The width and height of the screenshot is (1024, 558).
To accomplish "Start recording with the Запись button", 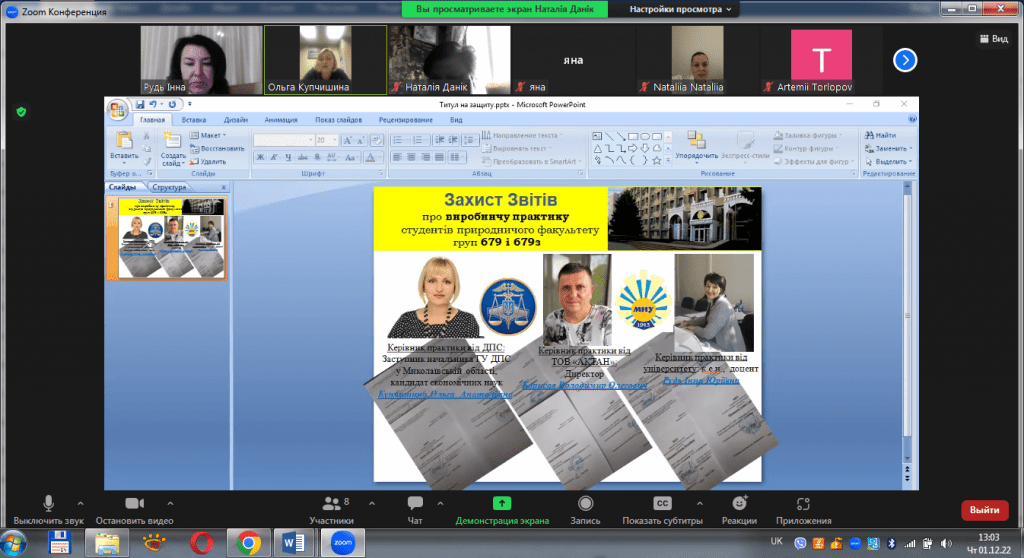I will [585, 508].
